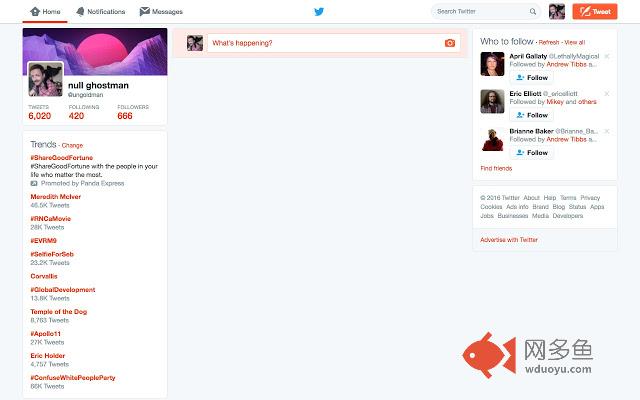Click the @ungoldman handle
Viewport: 640px width, 400px height.
tap(85, 95)
